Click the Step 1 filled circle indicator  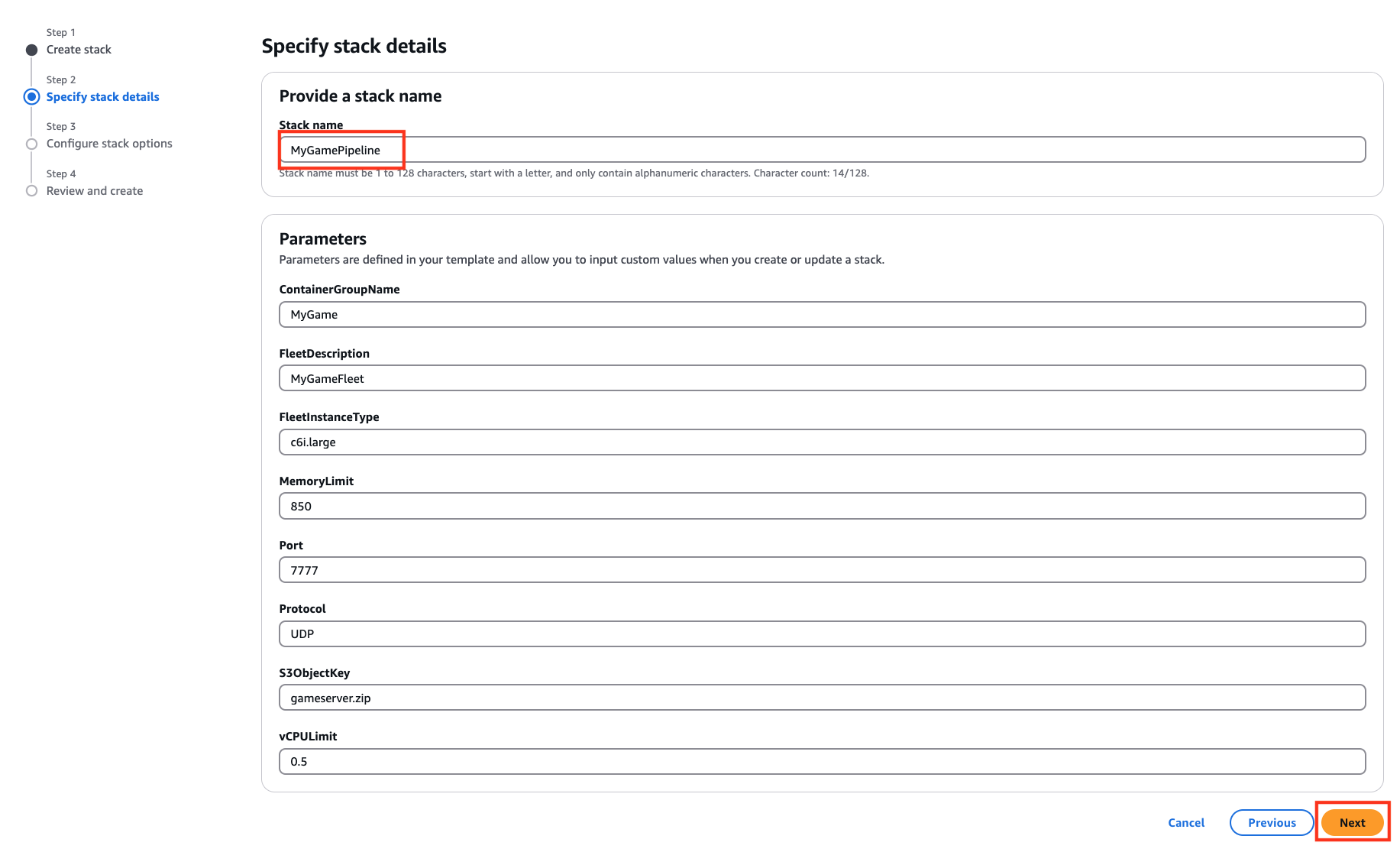click(31, 49)
